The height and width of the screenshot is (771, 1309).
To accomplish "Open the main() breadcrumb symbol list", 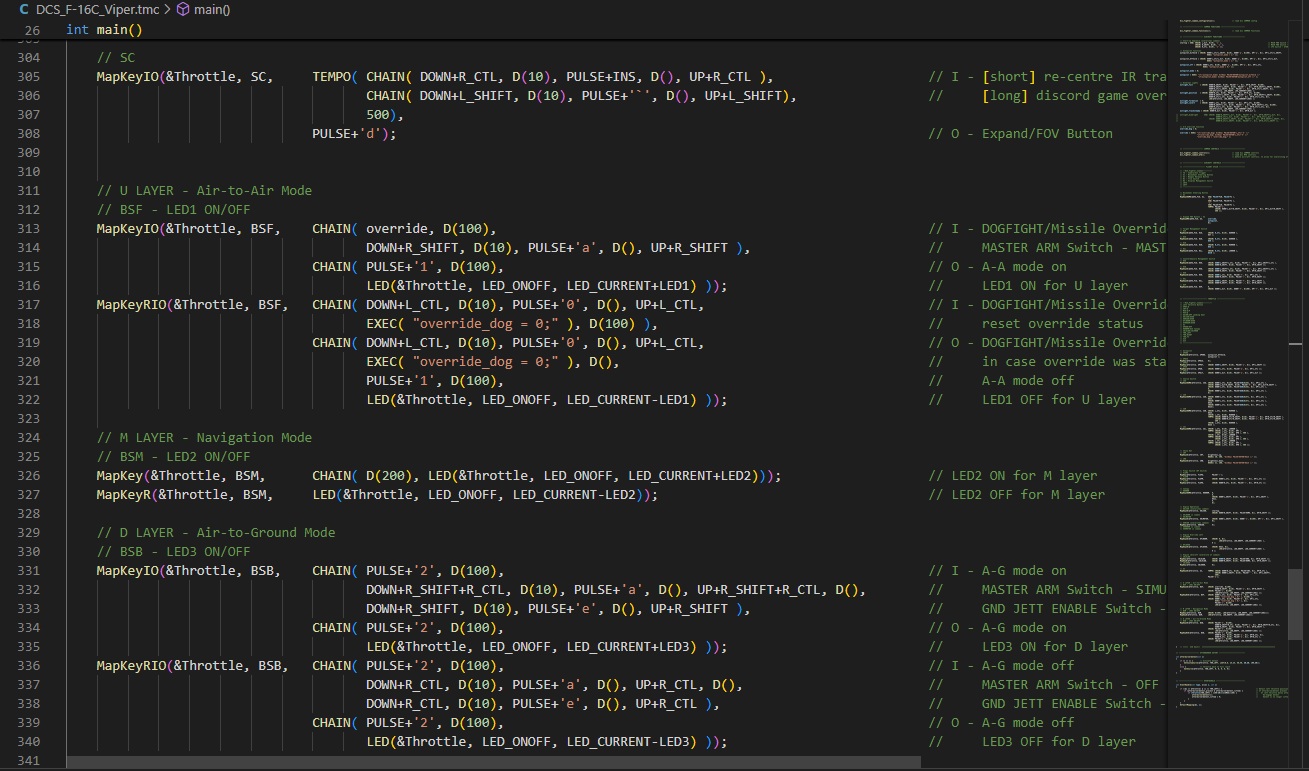I will (x=212, y=9).
